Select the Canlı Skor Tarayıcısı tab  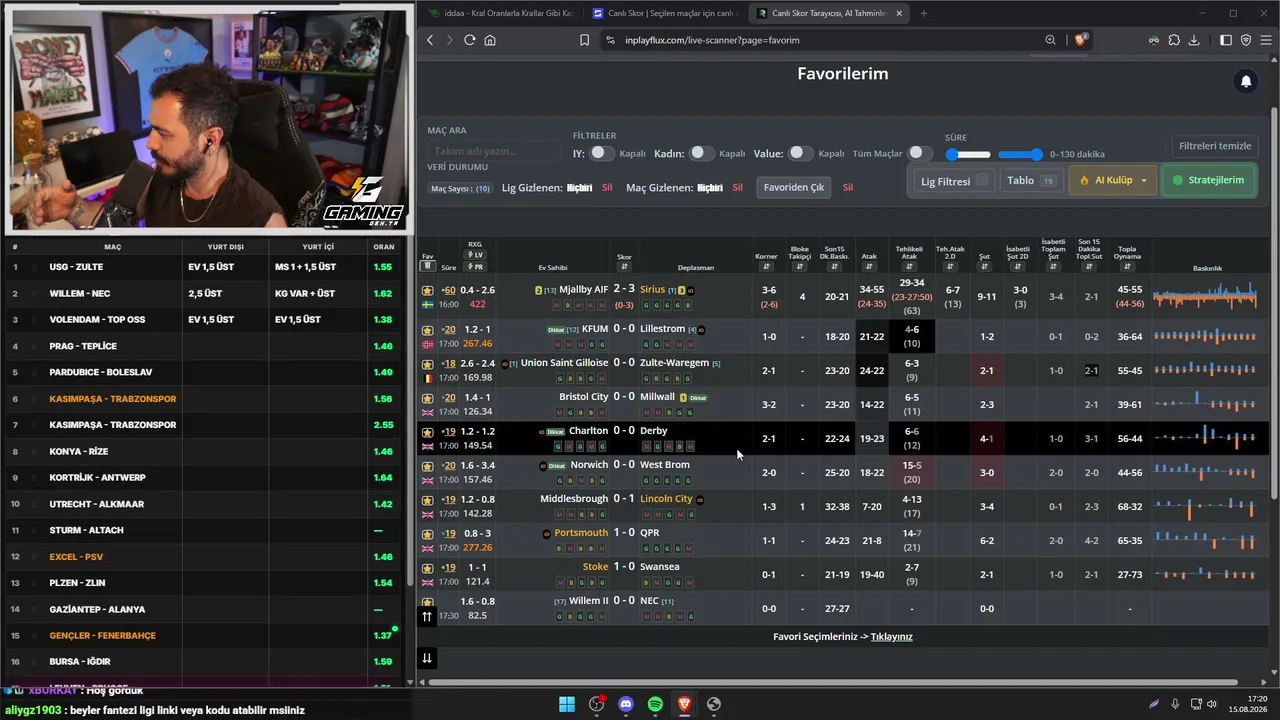click(830, 13)
